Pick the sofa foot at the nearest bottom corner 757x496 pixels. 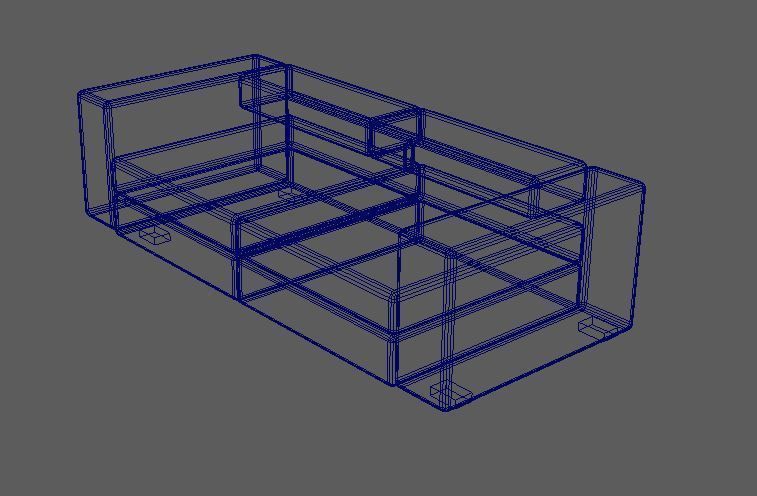450,393
